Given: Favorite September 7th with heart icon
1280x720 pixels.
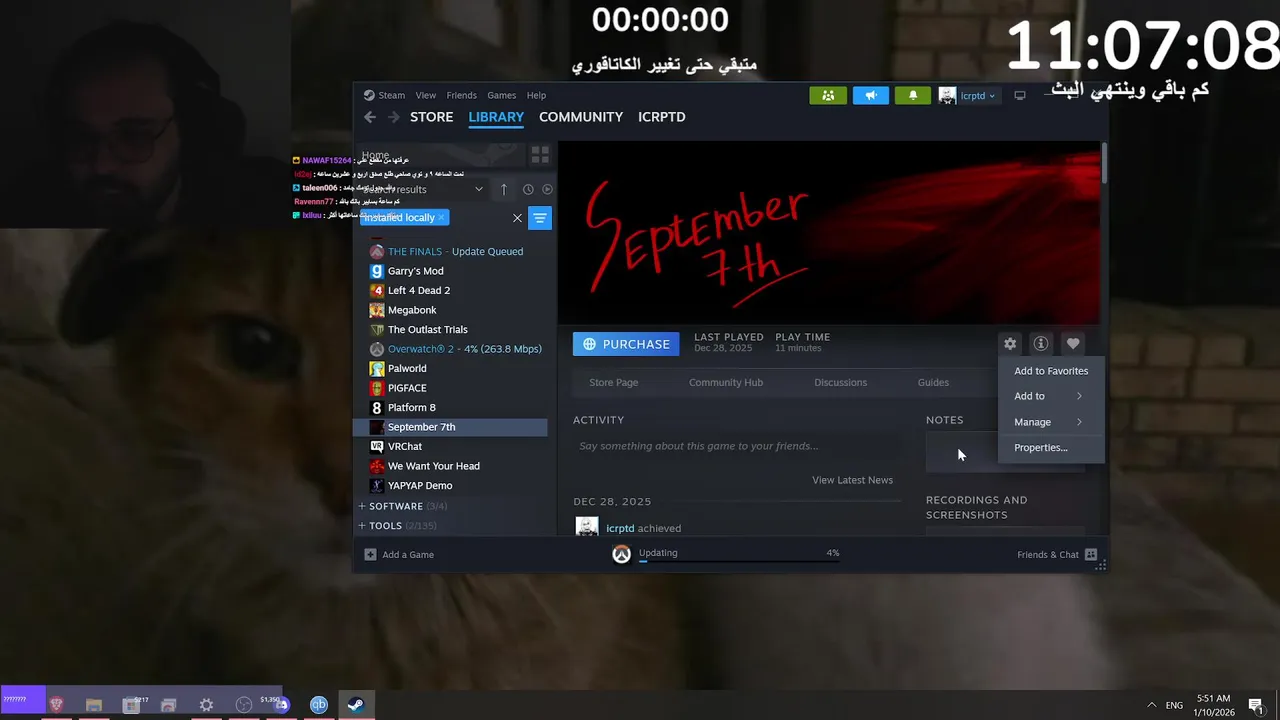Looking at the screenshot, I should coord(1073,343).
